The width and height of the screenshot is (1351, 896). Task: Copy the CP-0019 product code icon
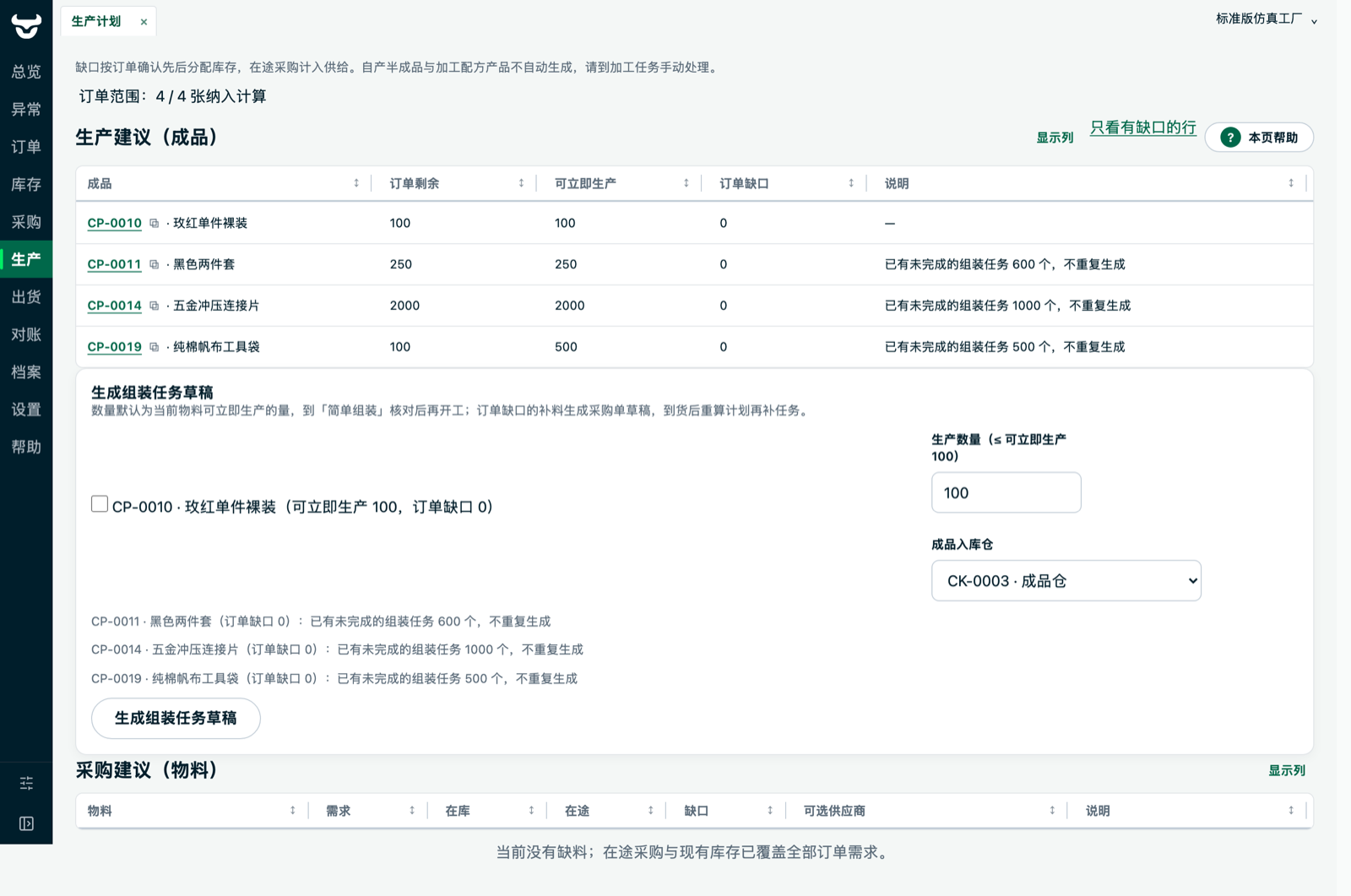click(154, 347)
